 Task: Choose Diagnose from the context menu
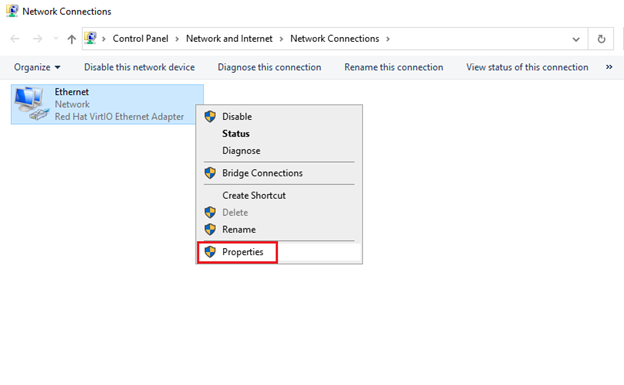point(279,151)
